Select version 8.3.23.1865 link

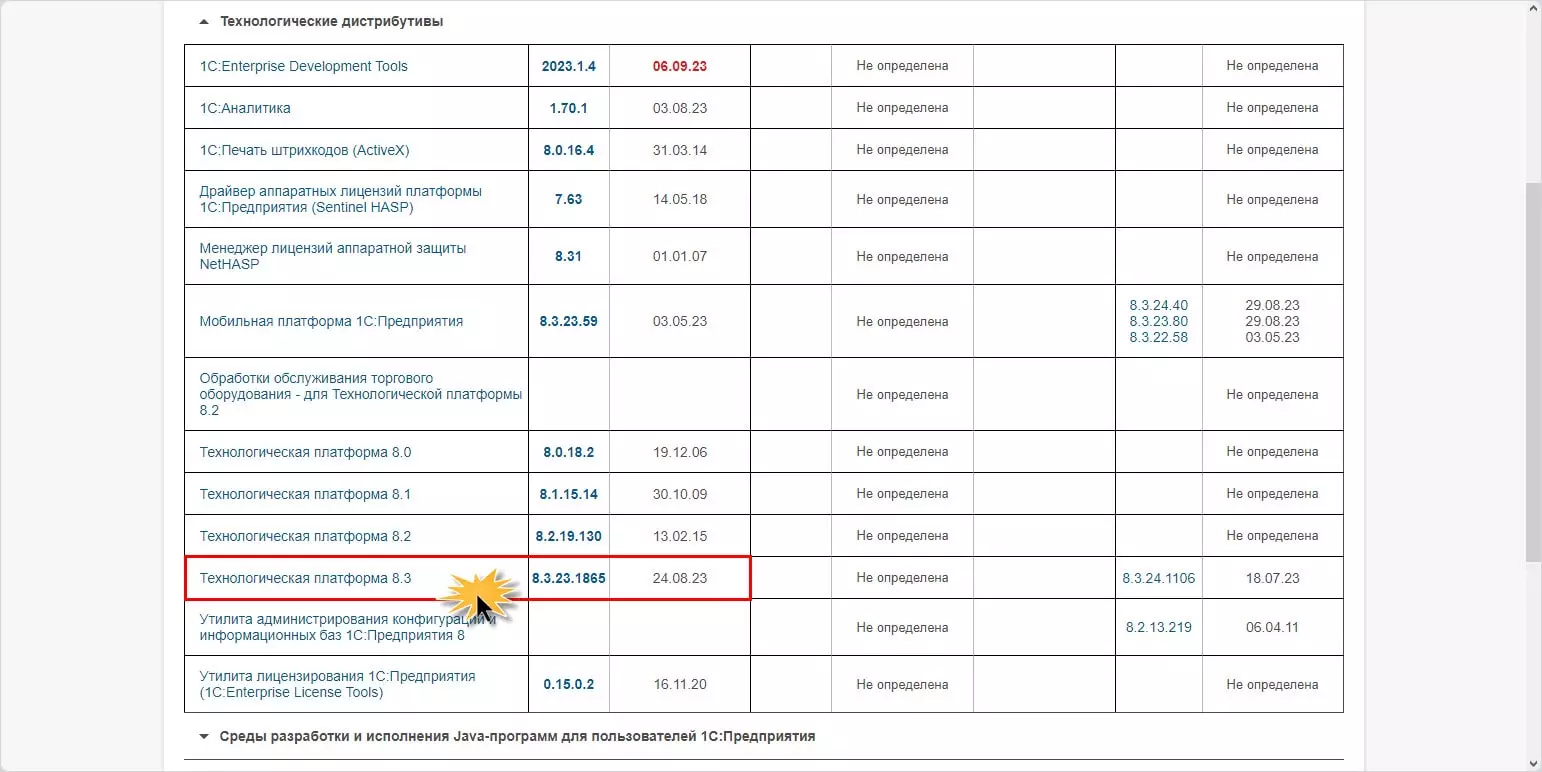(x=569, y=578)
